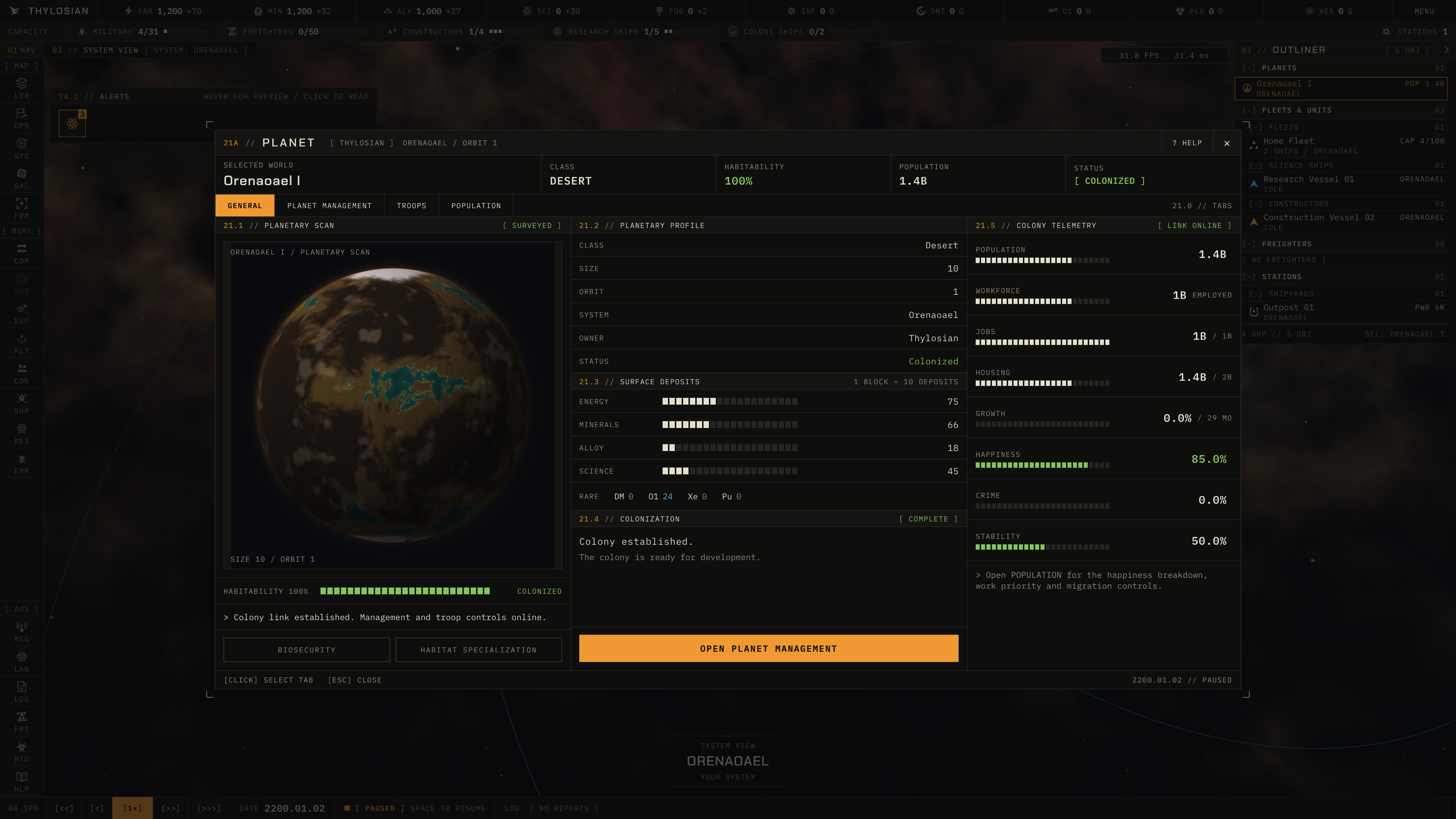Viewport: 1456px width, 819px height.
Task: Close the planet panel with X
Action: (1227, 143)
